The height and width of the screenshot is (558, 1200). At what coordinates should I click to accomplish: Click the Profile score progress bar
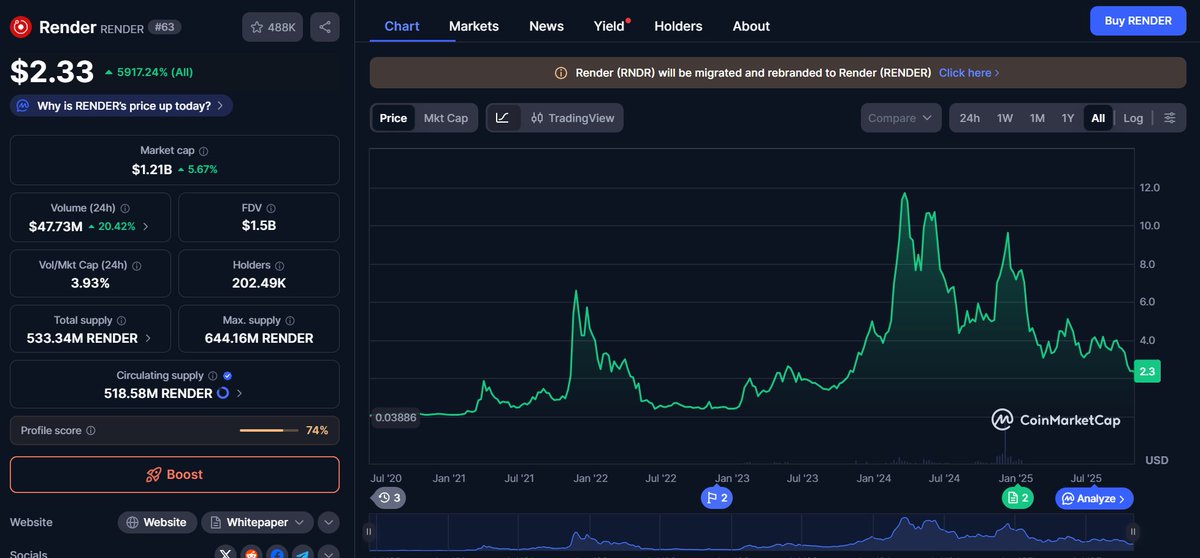tap(268, 430)
